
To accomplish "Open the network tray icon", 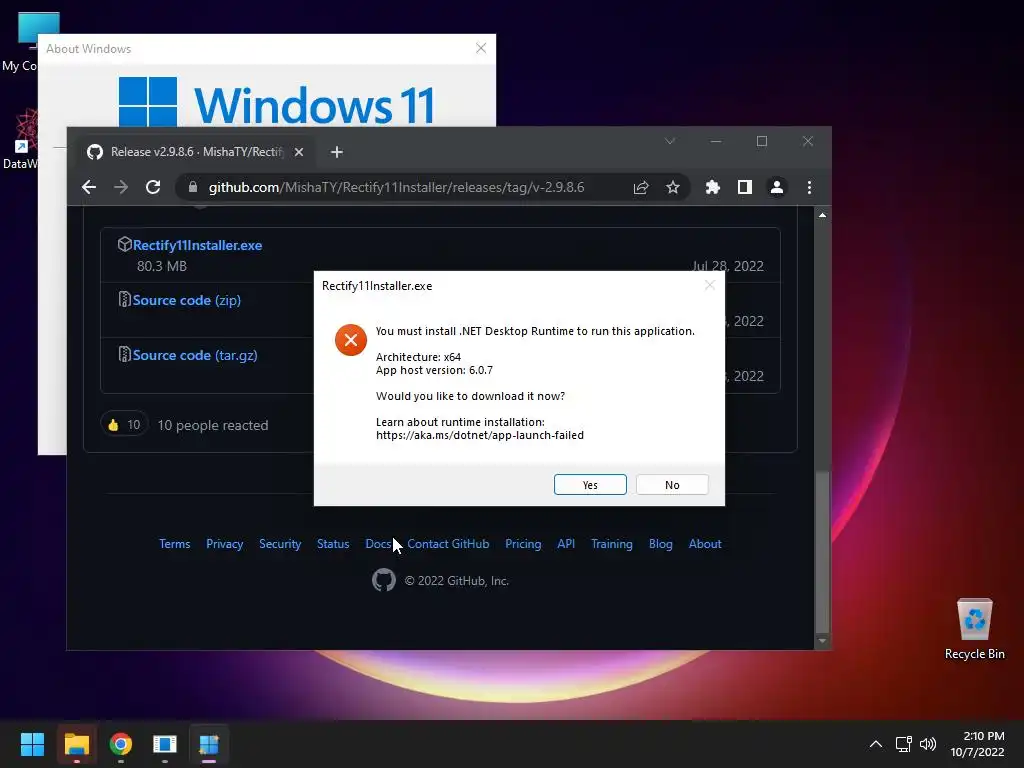I will point(903,744).
